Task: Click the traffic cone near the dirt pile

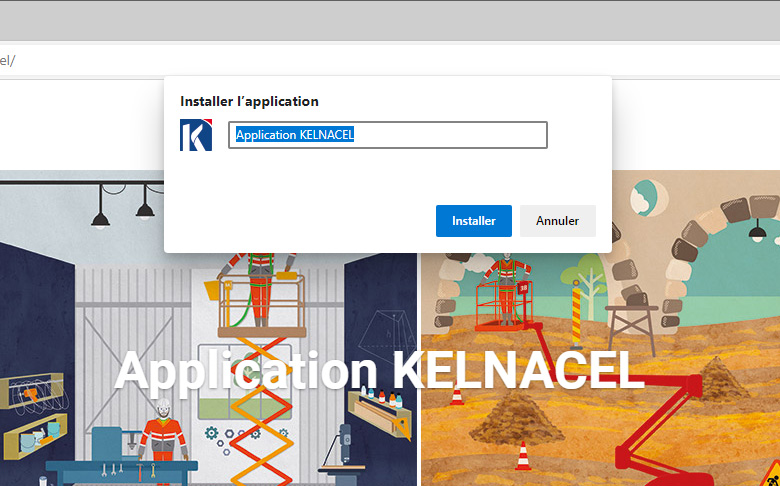Action: pyautogui.click(x=522, y=457)
